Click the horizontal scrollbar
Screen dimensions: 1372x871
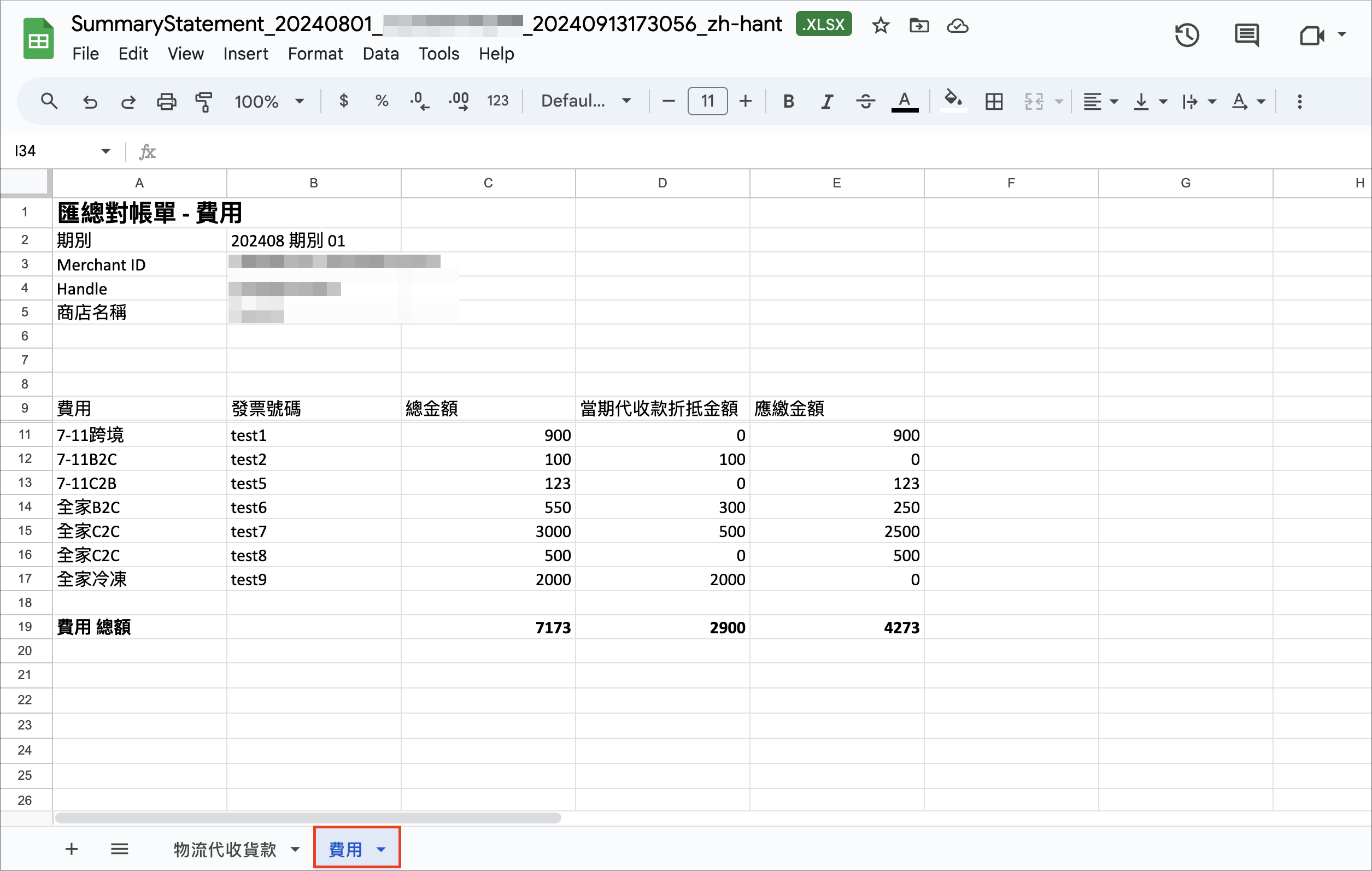point(308,817)
